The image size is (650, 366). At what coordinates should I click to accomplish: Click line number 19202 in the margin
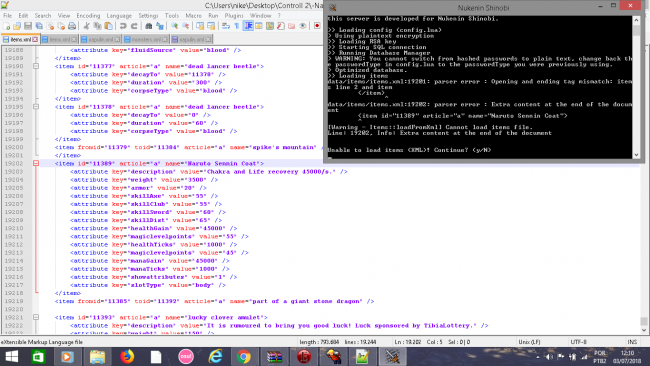tap(14, 164)
